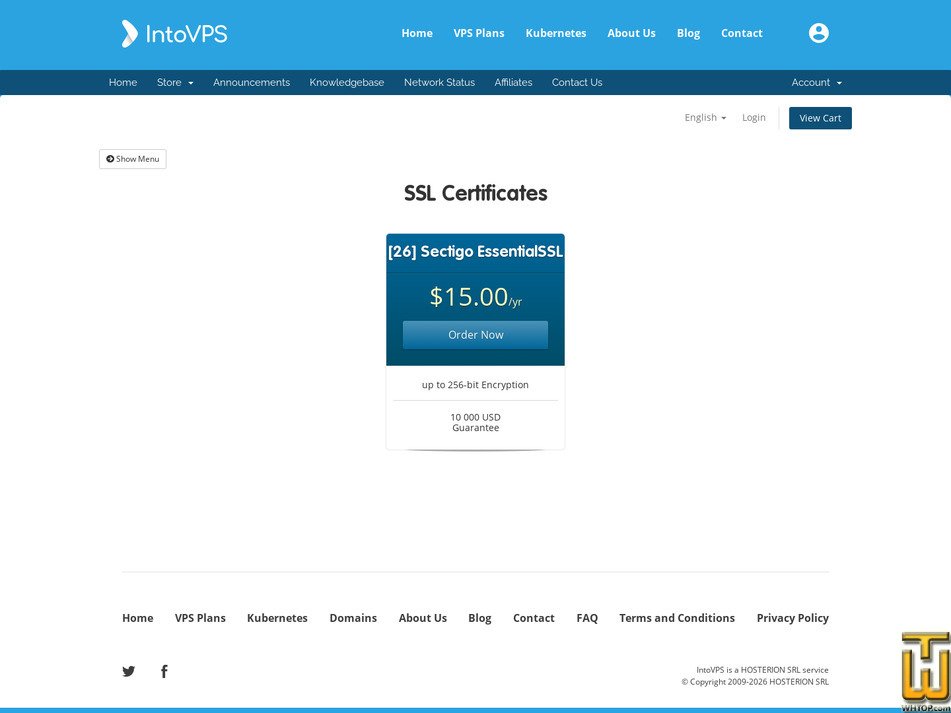Open the user account avatar icon
This screenshot has height=713, width=951.
coord(818,33)
